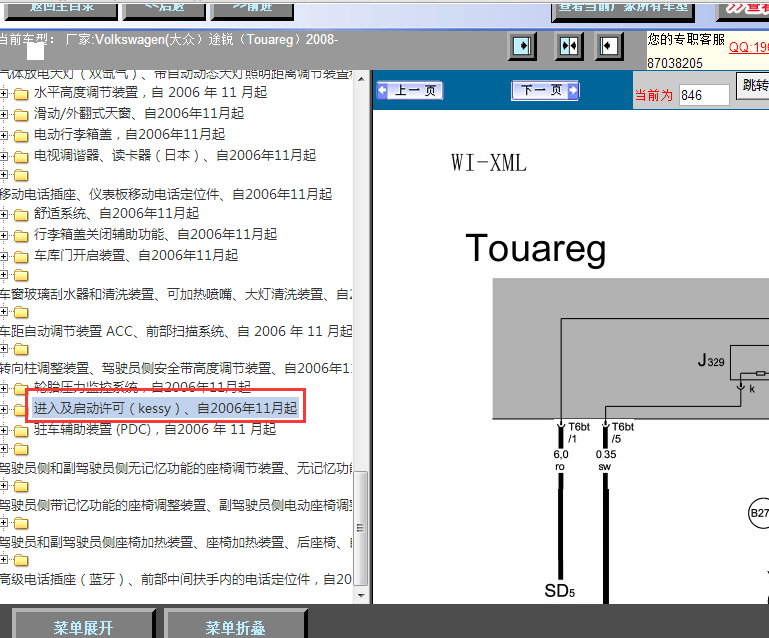This screenshot has width=769, height=638.
Task: Click folder icon of 舒适系统
Action: pyautogui.click(x=21, y=214)
